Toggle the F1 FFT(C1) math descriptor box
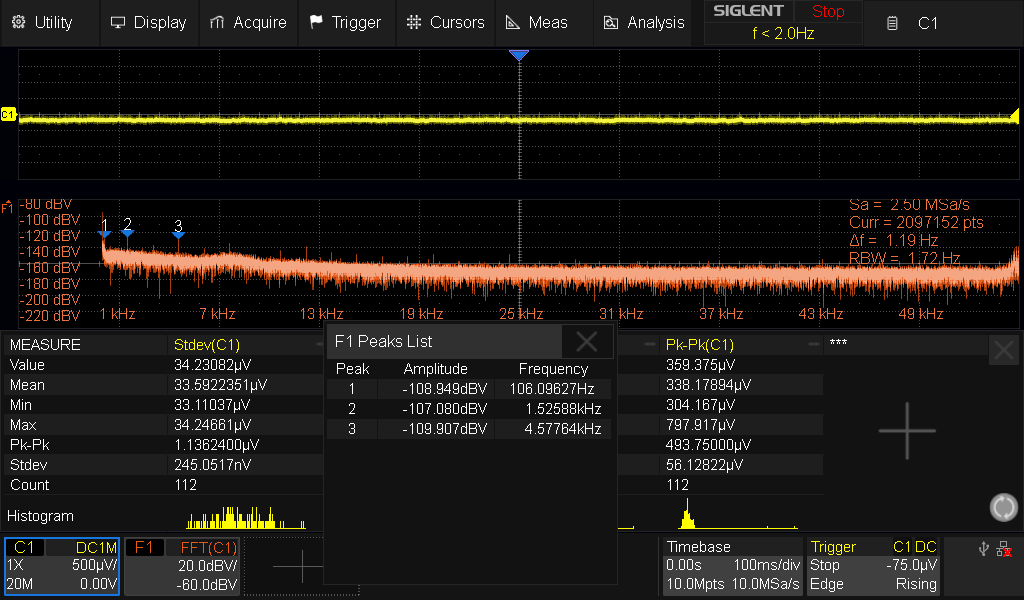 coord(183,566)
